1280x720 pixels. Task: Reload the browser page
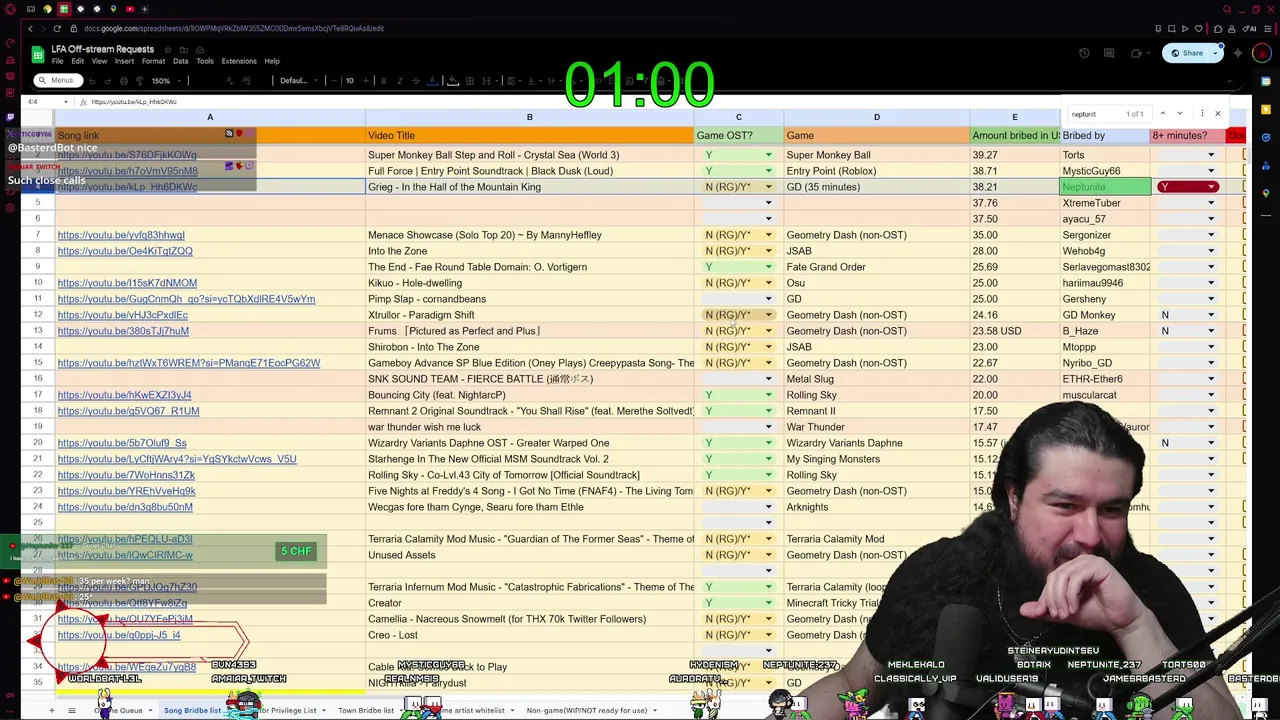[x=57, y=28]
